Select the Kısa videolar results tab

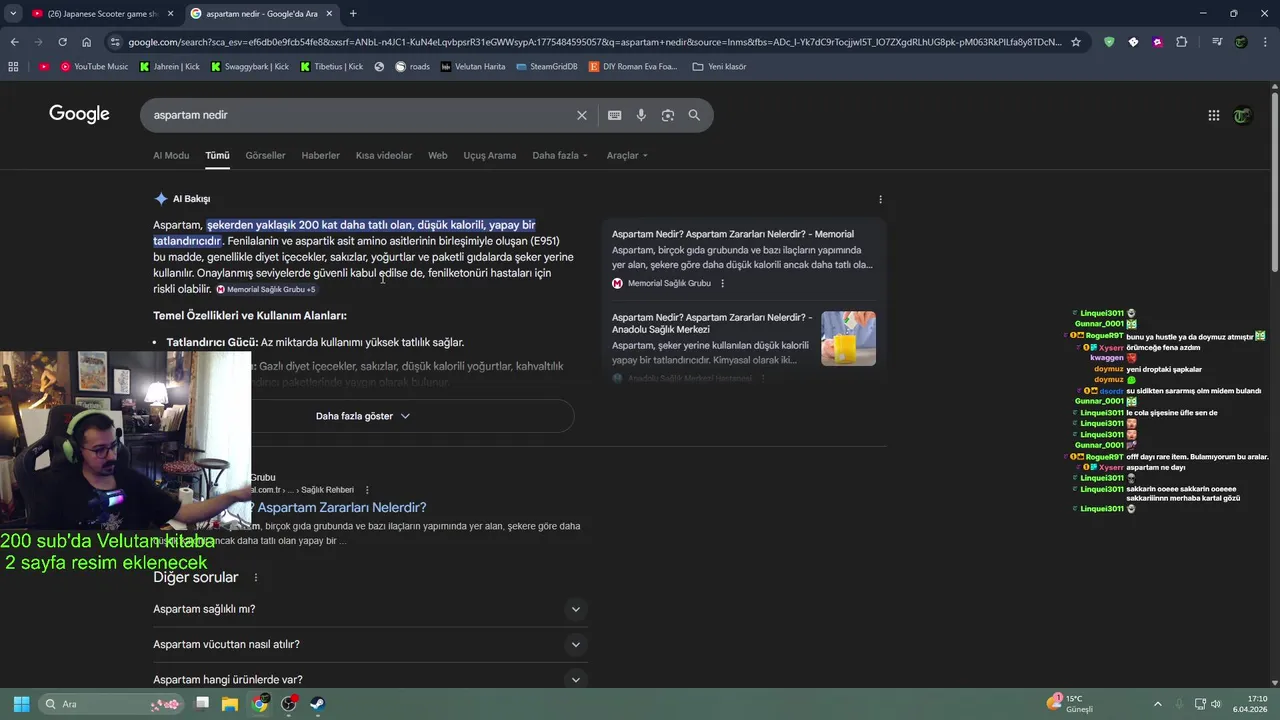point(384,155)
